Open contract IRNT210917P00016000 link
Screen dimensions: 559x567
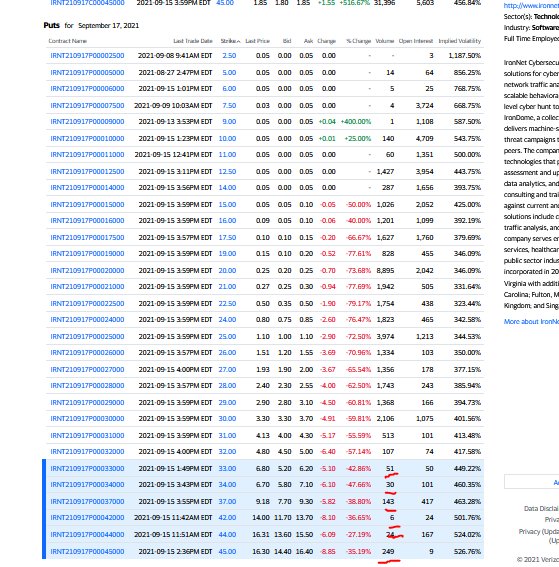tap(87, 220)
